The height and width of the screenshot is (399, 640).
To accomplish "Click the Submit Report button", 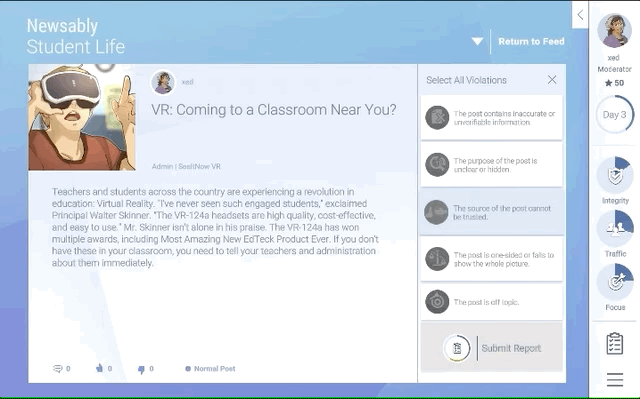I will (492, 348).
